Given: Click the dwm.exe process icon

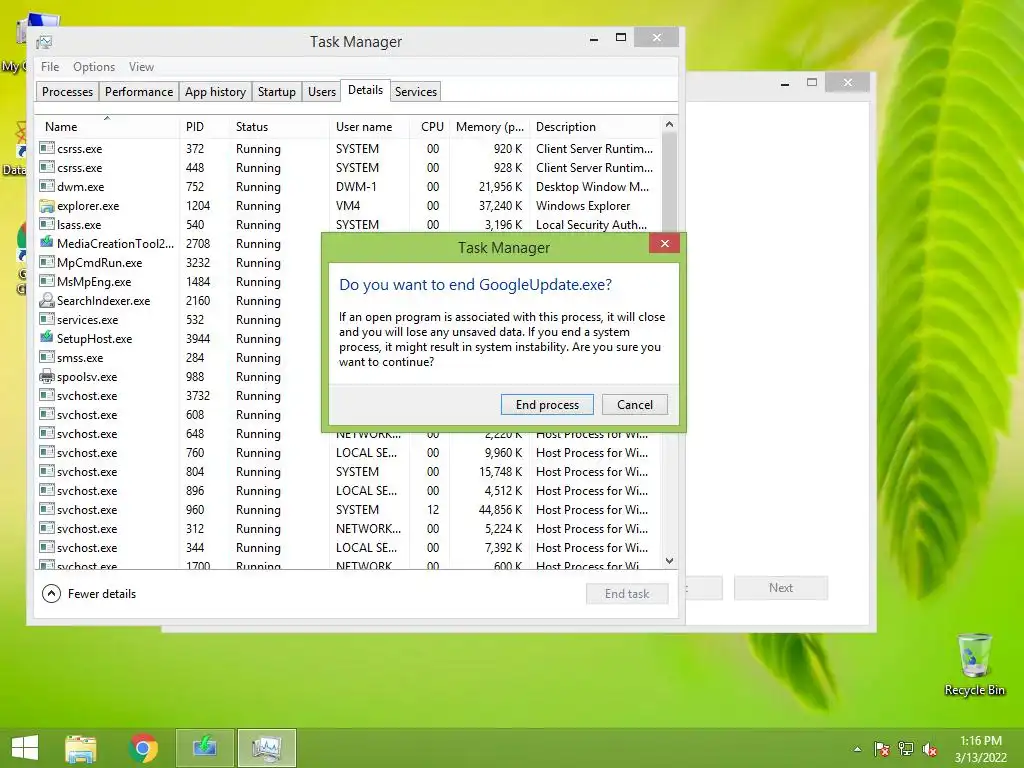Looking at the screenshot, I should [46, 187].
